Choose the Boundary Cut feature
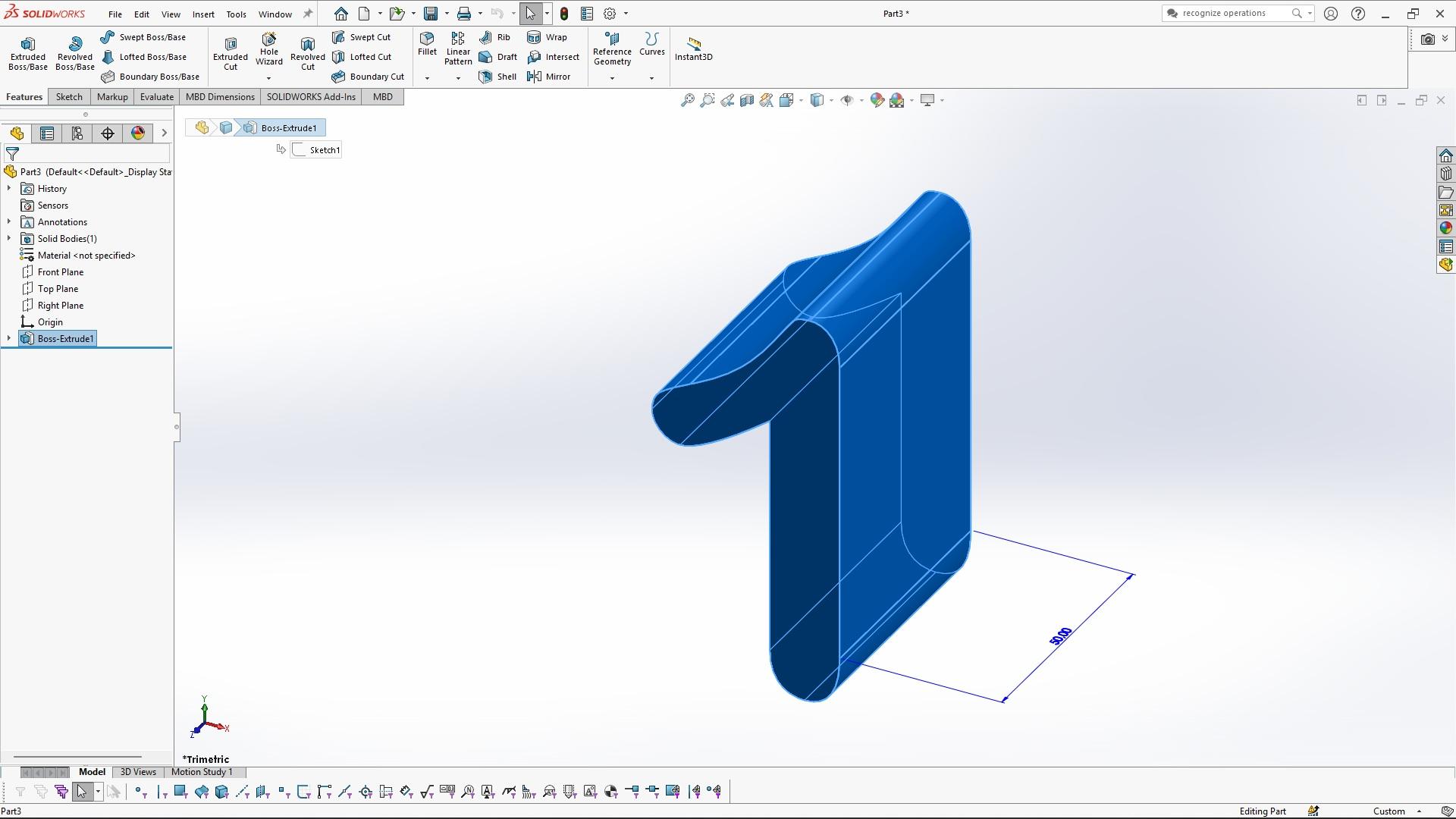 point(369,77)
